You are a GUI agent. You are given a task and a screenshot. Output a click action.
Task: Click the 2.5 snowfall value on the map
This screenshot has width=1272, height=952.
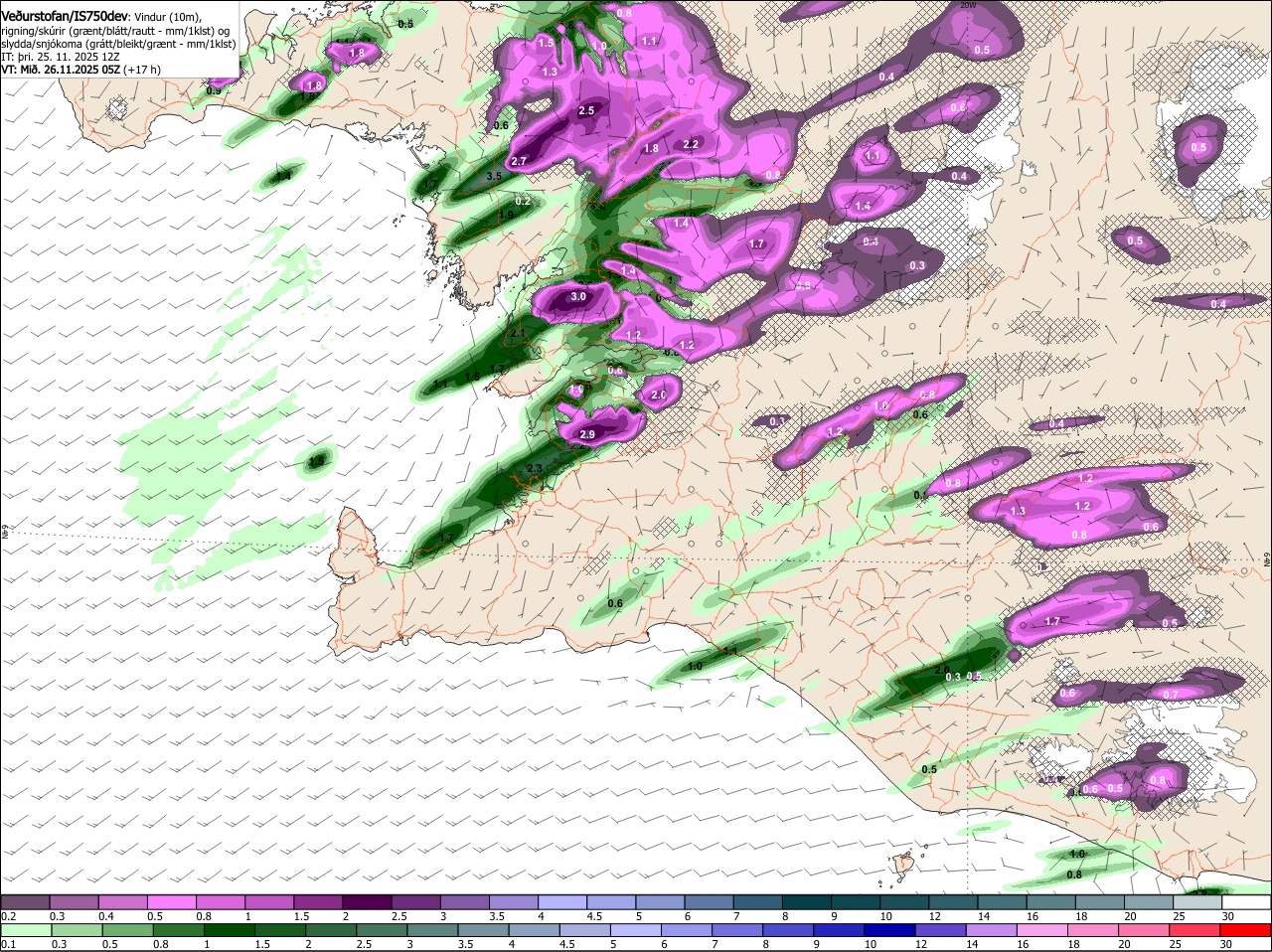[x=586, y=110]
